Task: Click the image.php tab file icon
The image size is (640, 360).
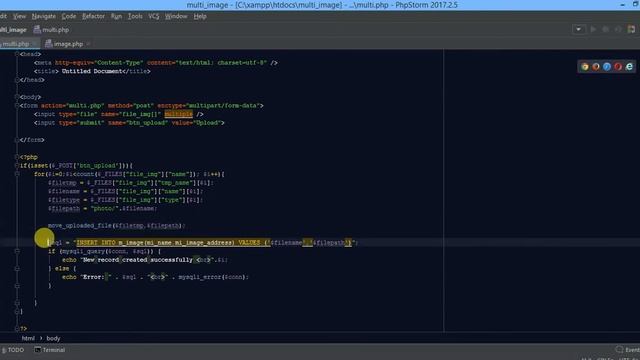Action: click(x=49, y=44)
